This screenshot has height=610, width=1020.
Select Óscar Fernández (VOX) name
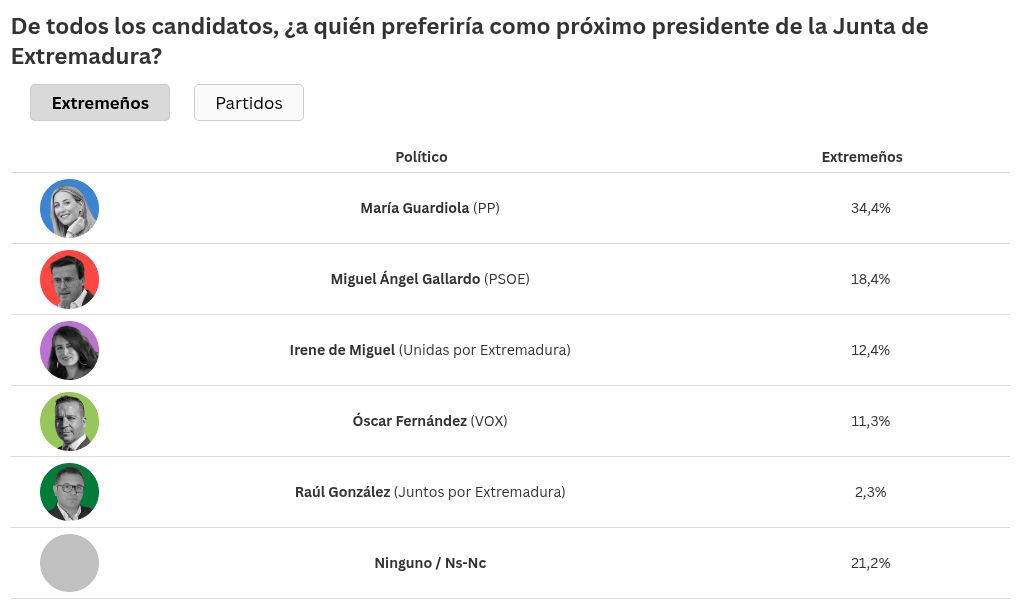[x=430, y=421]
